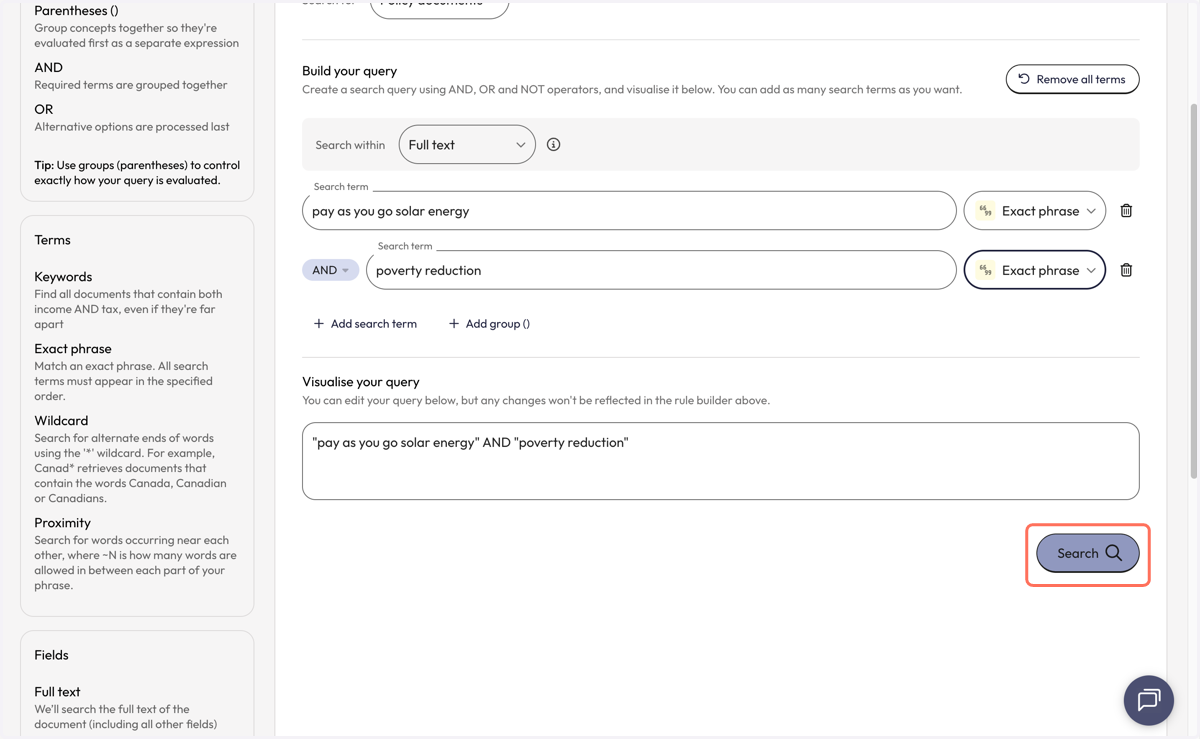Image resolution: width=1200 pixels, height=739 pixels.
Task: Click the 'Fields' sidebar heading
Action: tap(51, 655)
